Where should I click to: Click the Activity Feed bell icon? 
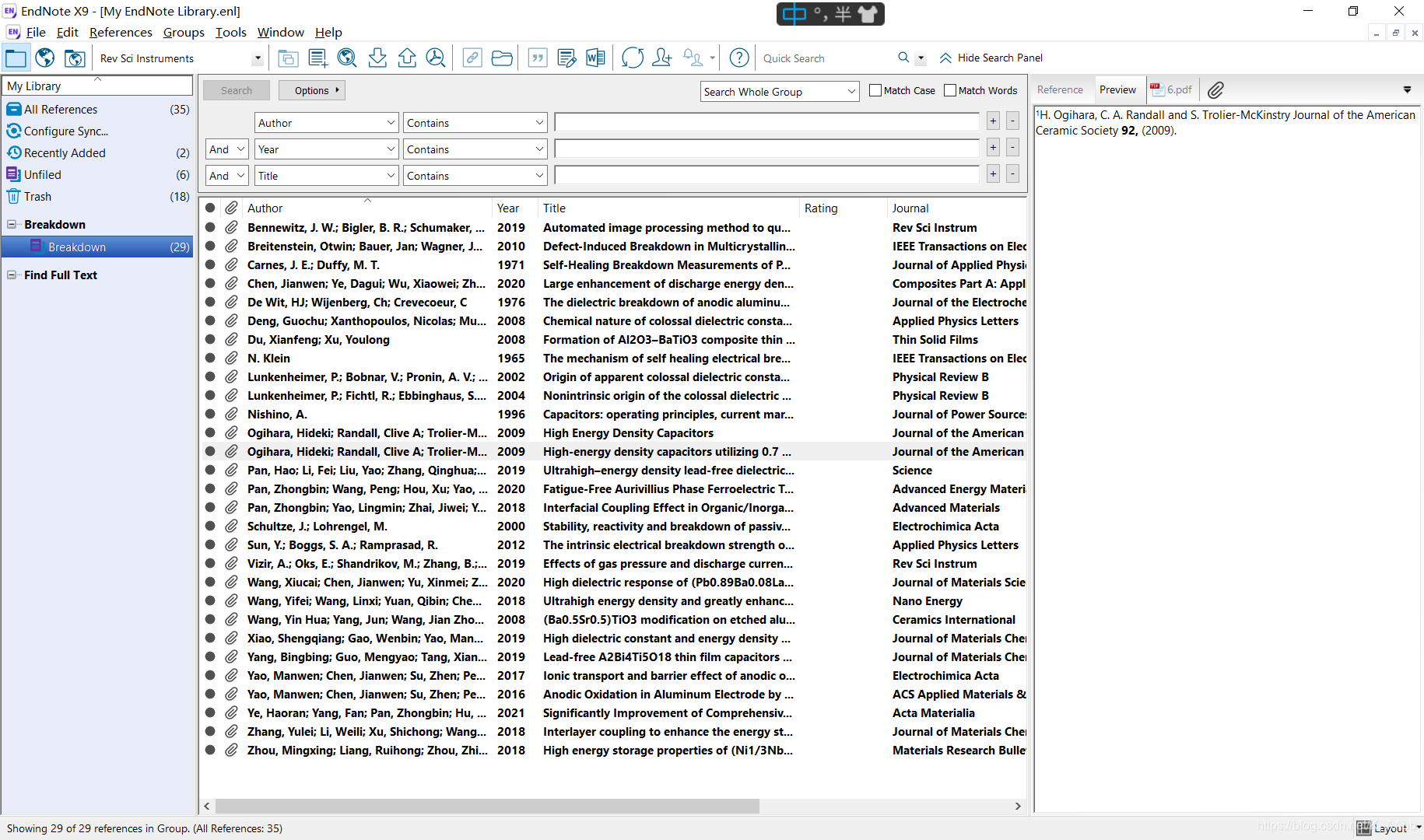pos(693,58)
